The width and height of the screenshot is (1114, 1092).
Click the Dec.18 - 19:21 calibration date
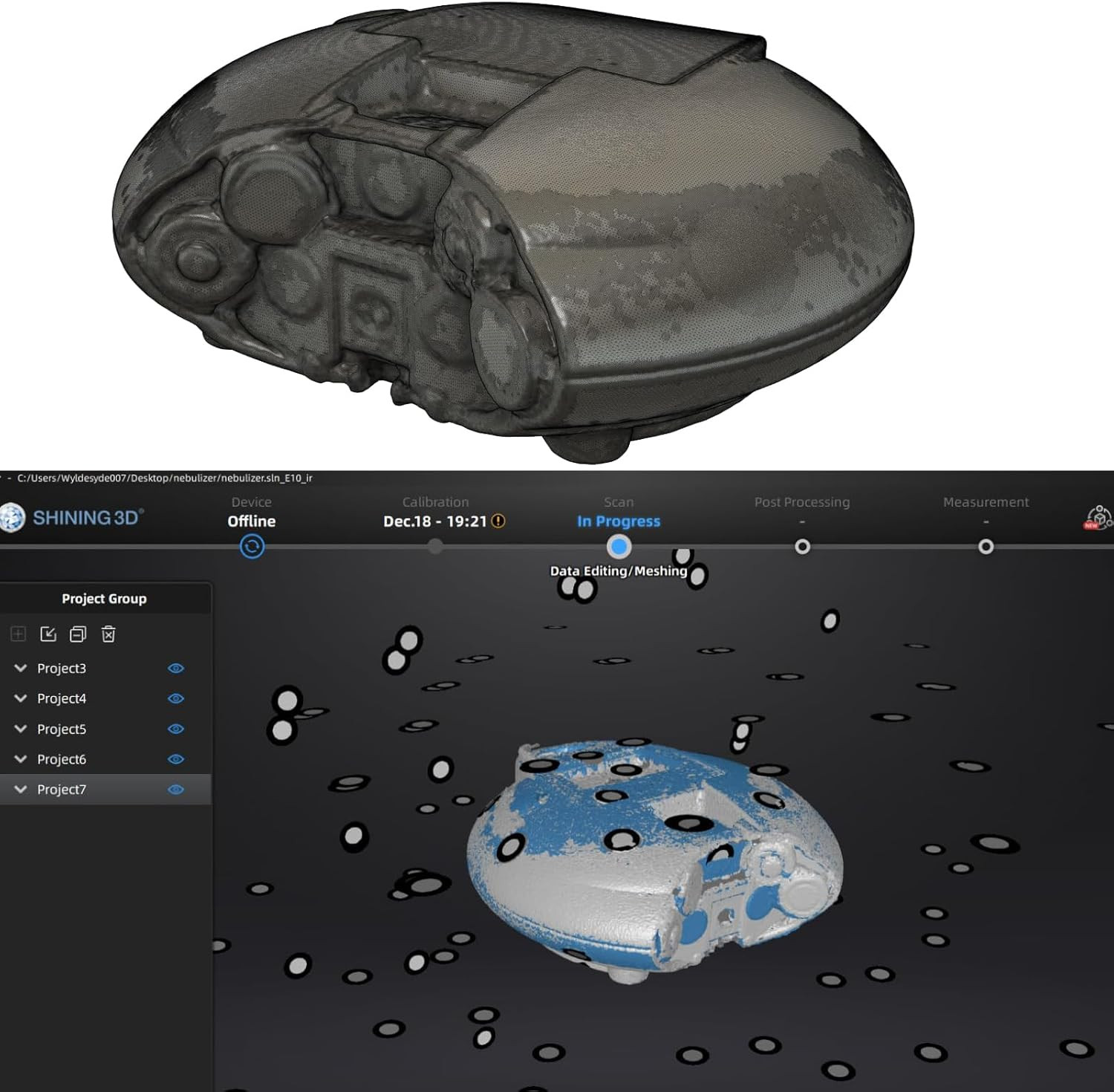pyautogui.click(x=435, y=521)
